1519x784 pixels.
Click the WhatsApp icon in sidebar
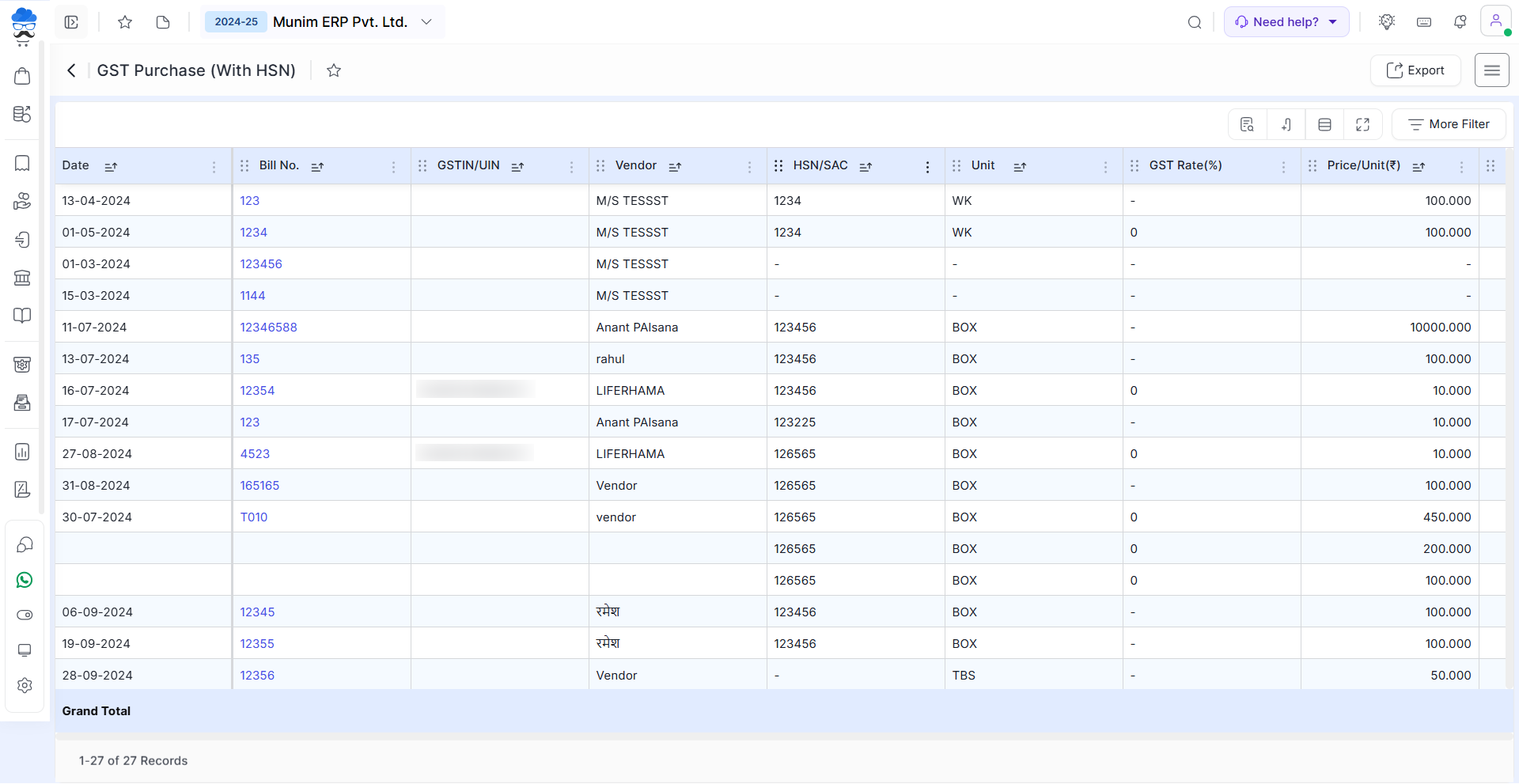click(x=25, y=580)
